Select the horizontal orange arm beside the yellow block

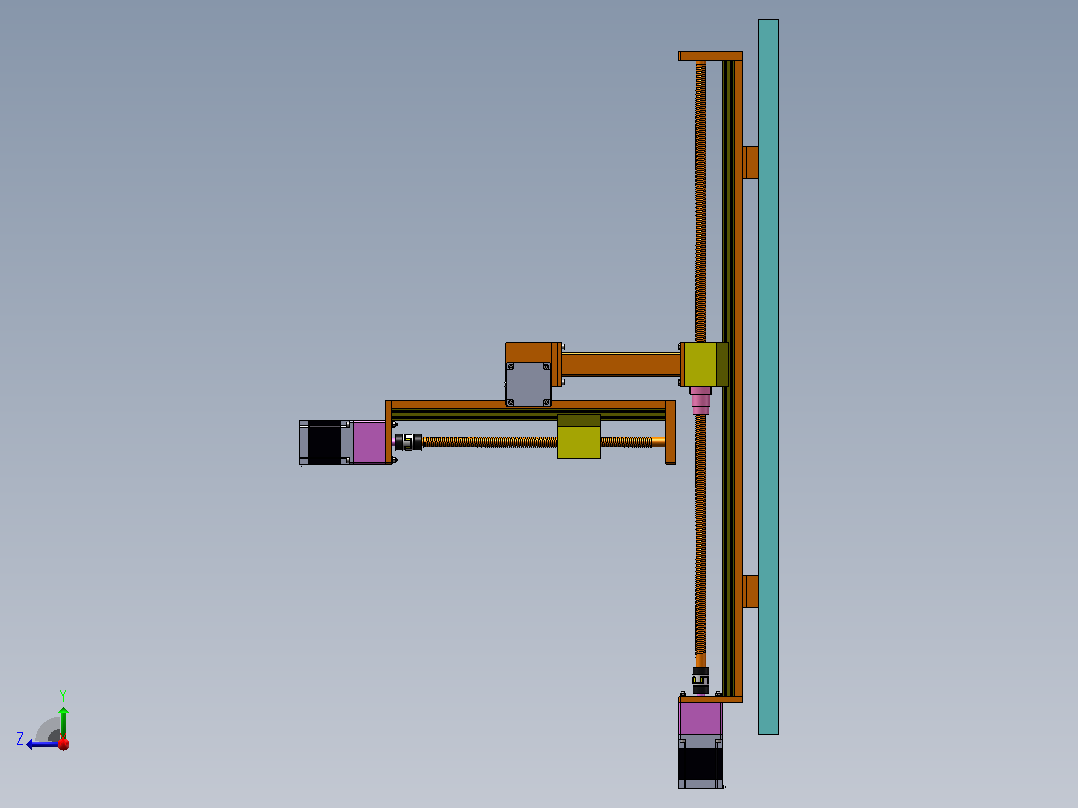621,364
